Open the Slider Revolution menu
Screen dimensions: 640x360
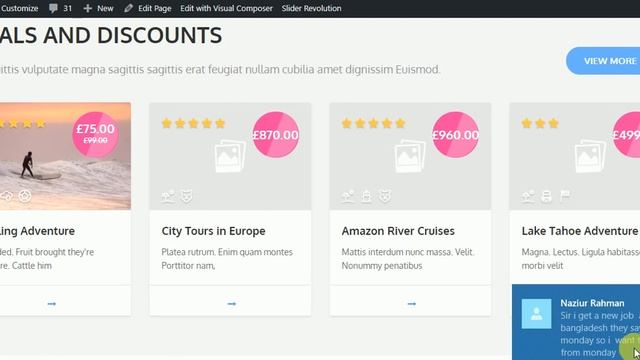click(x=311, y=8)
